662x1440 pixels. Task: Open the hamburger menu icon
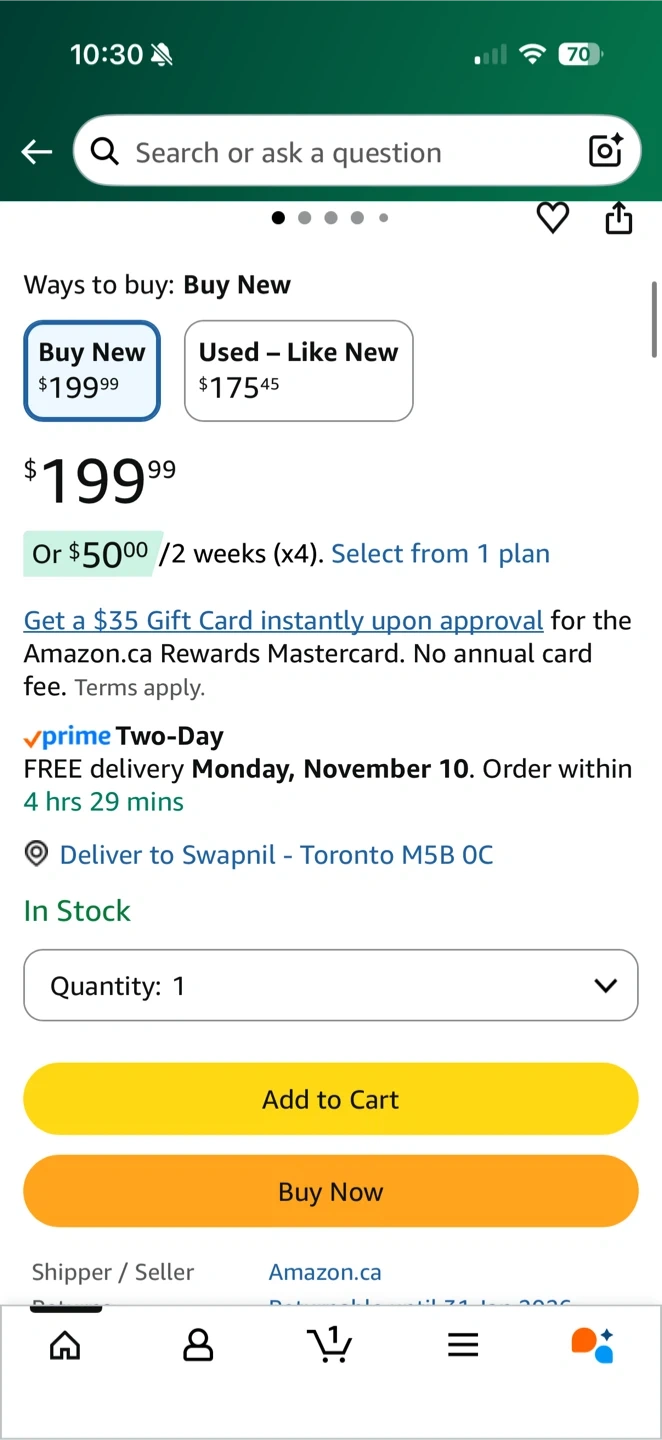463,1346
